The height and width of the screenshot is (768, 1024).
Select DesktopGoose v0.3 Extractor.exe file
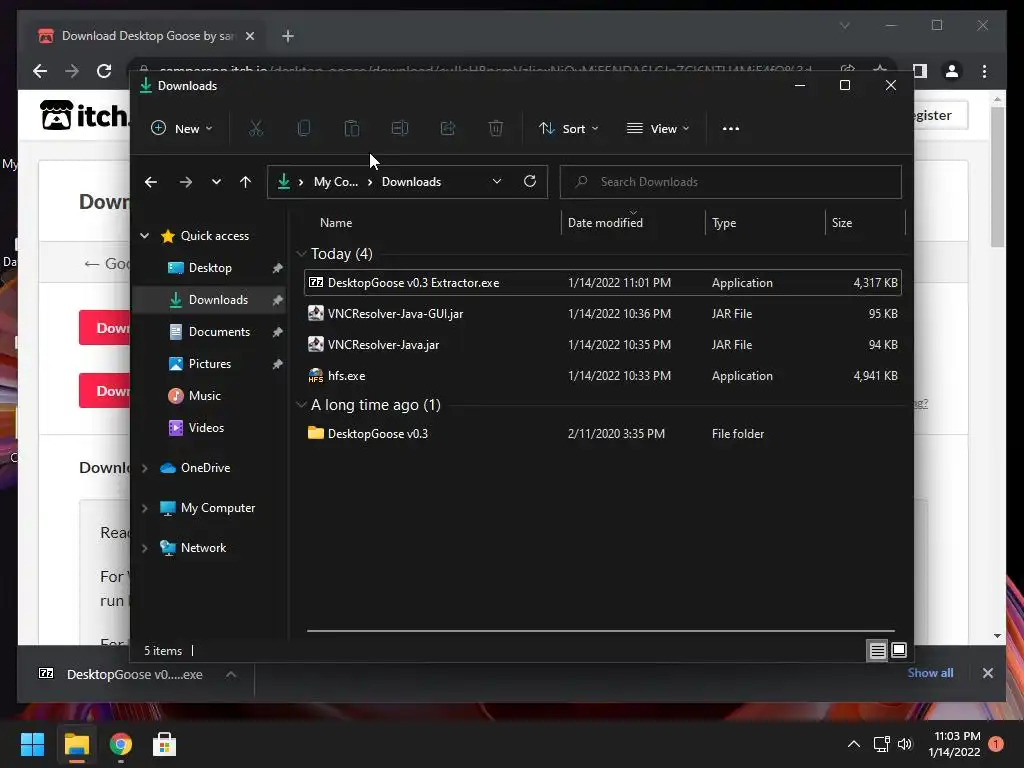603,283
